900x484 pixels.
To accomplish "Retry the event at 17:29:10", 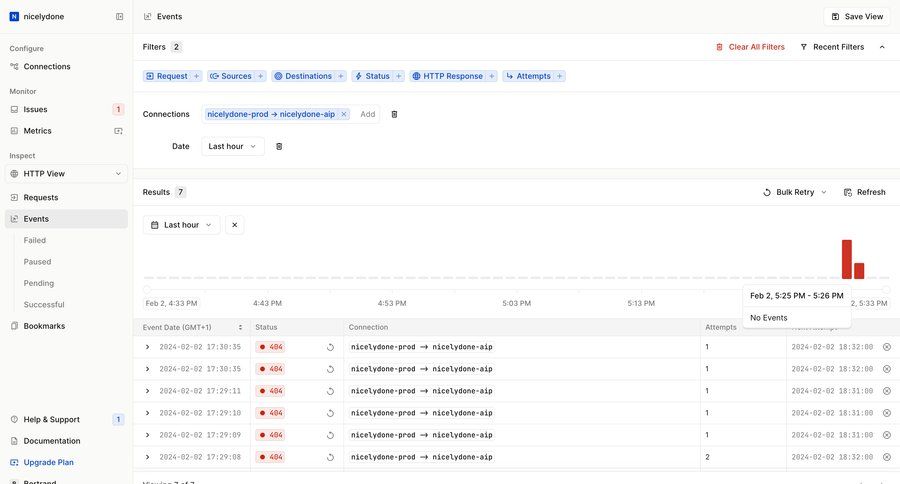I will pyautogui.click(x=330, y=413).
